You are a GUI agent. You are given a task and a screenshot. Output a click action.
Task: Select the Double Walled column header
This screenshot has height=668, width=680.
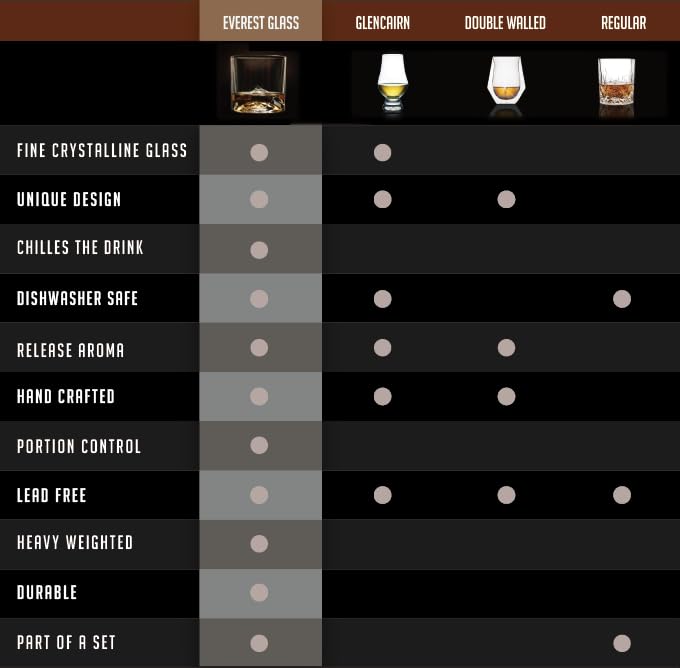pos(505,22)
